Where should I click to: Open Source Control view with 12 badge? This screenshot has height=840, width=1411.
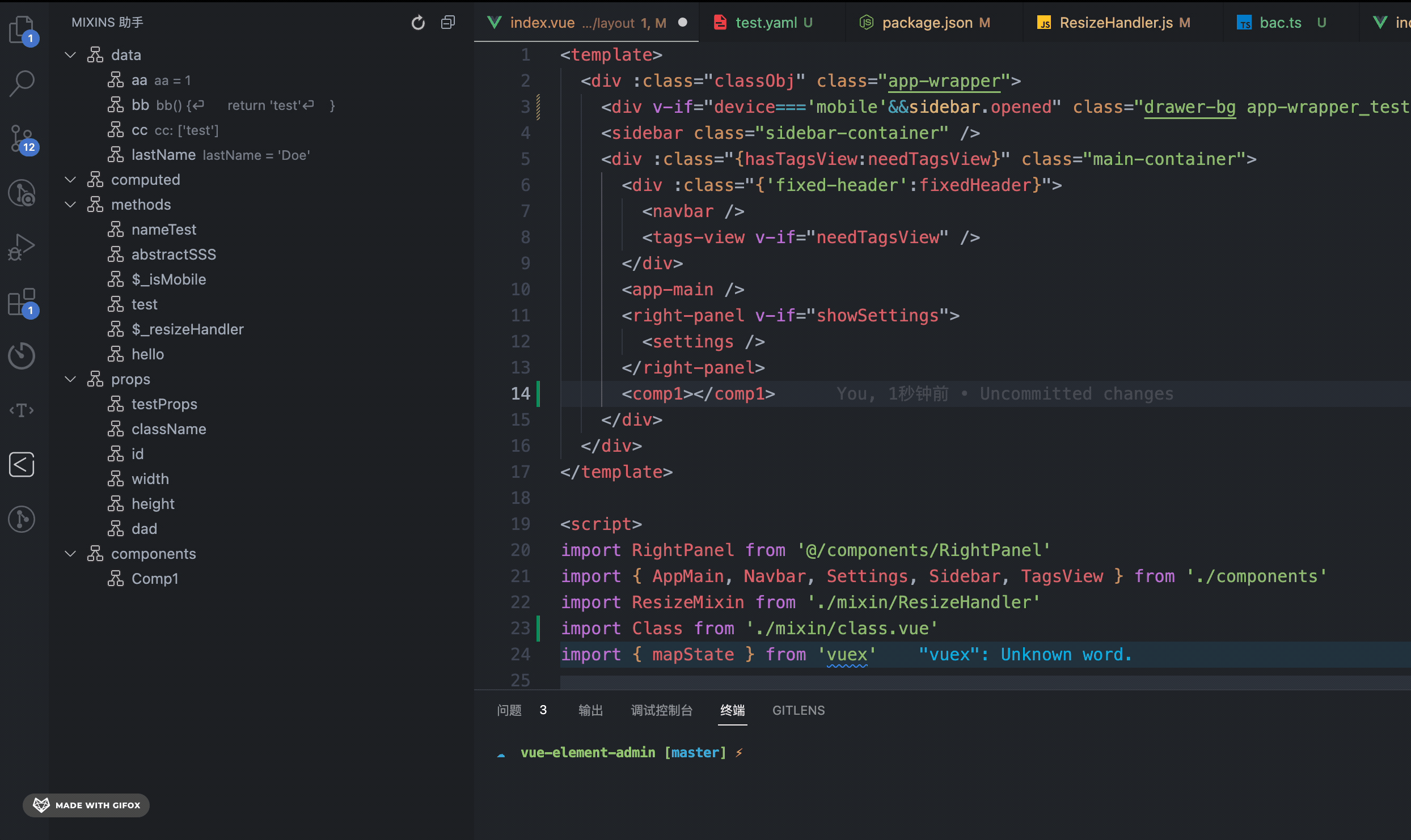pyautogui.click(x=22, y=138)
